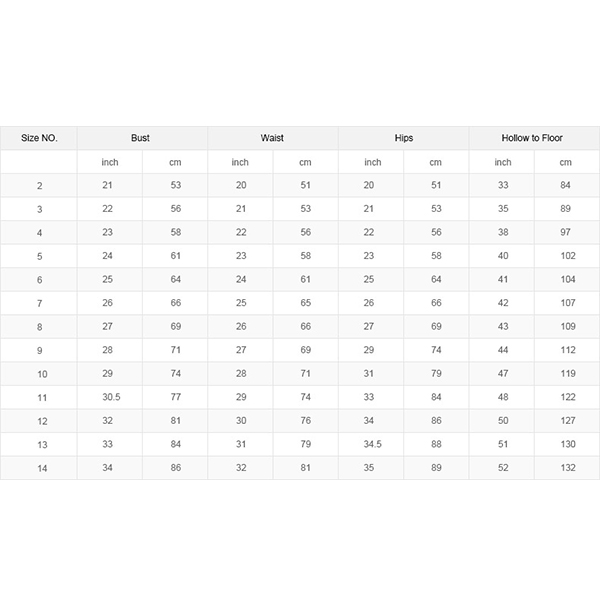Select the inch subheader under Hips

coord(372,162)
